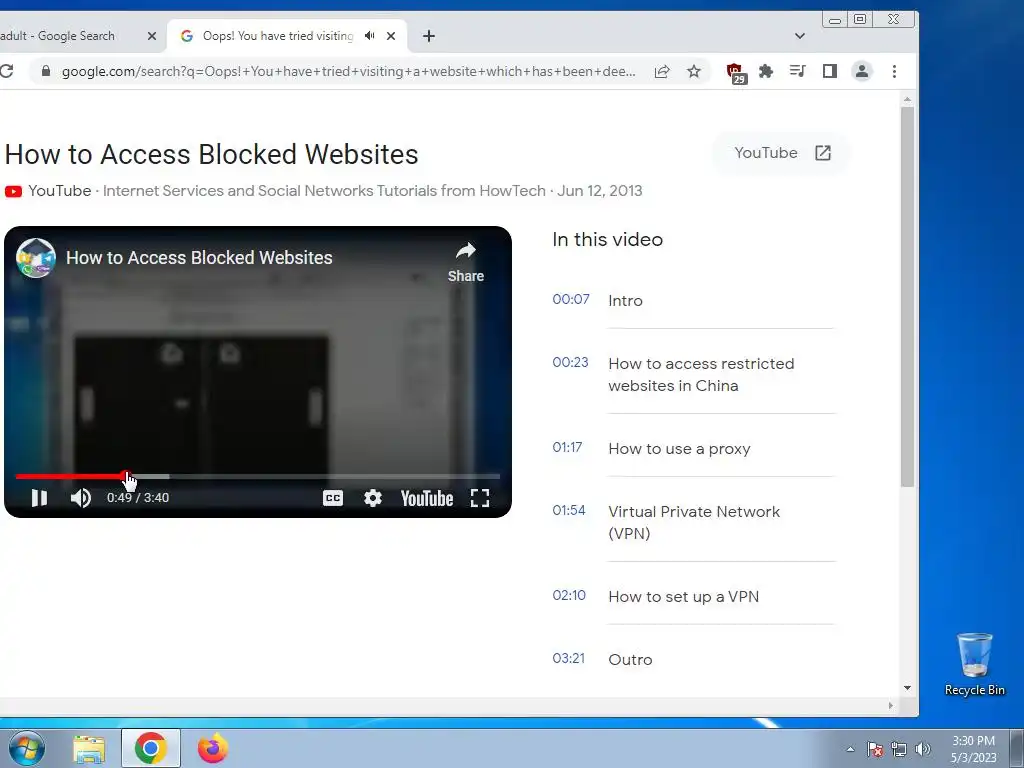
Task: Open the Extensions puzzle menu
Action: pos(766,71)
